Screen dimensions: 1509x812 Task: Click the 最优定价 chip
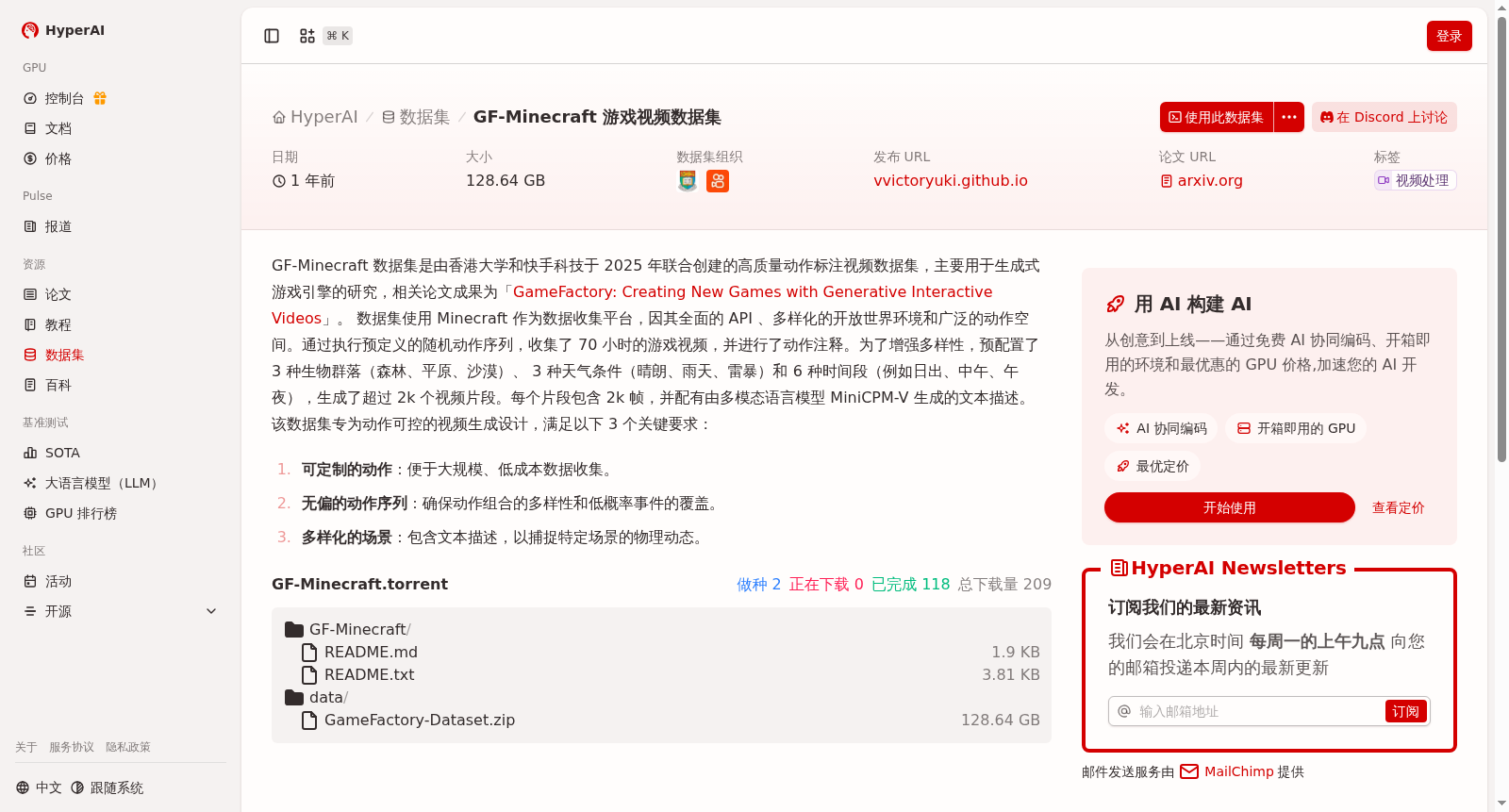(x=1152, y=466)
